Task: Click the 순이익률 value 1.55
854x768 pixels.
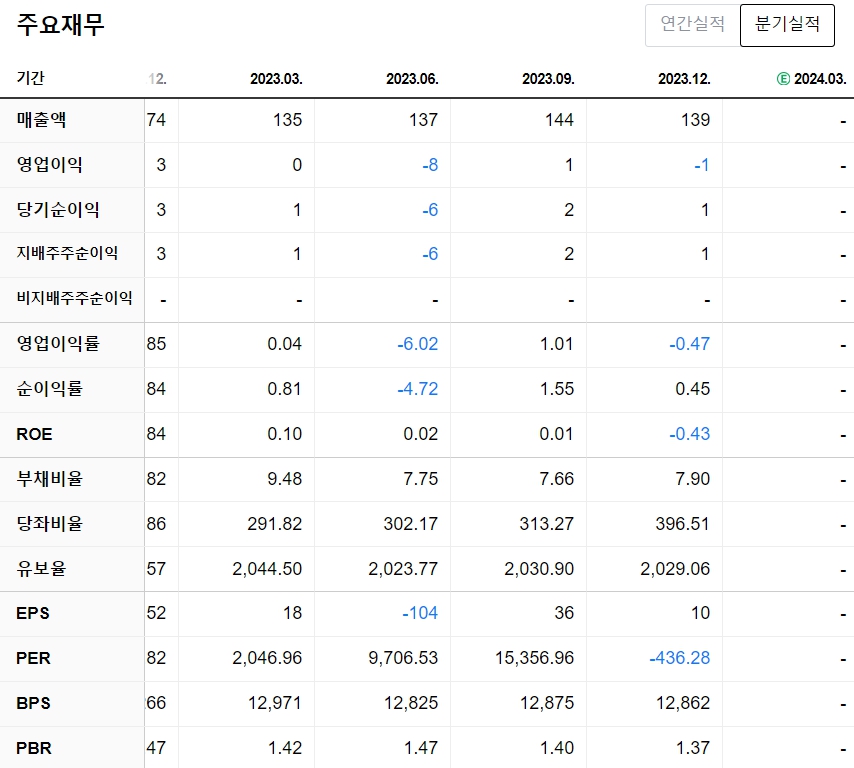Action: coord(557,389)
